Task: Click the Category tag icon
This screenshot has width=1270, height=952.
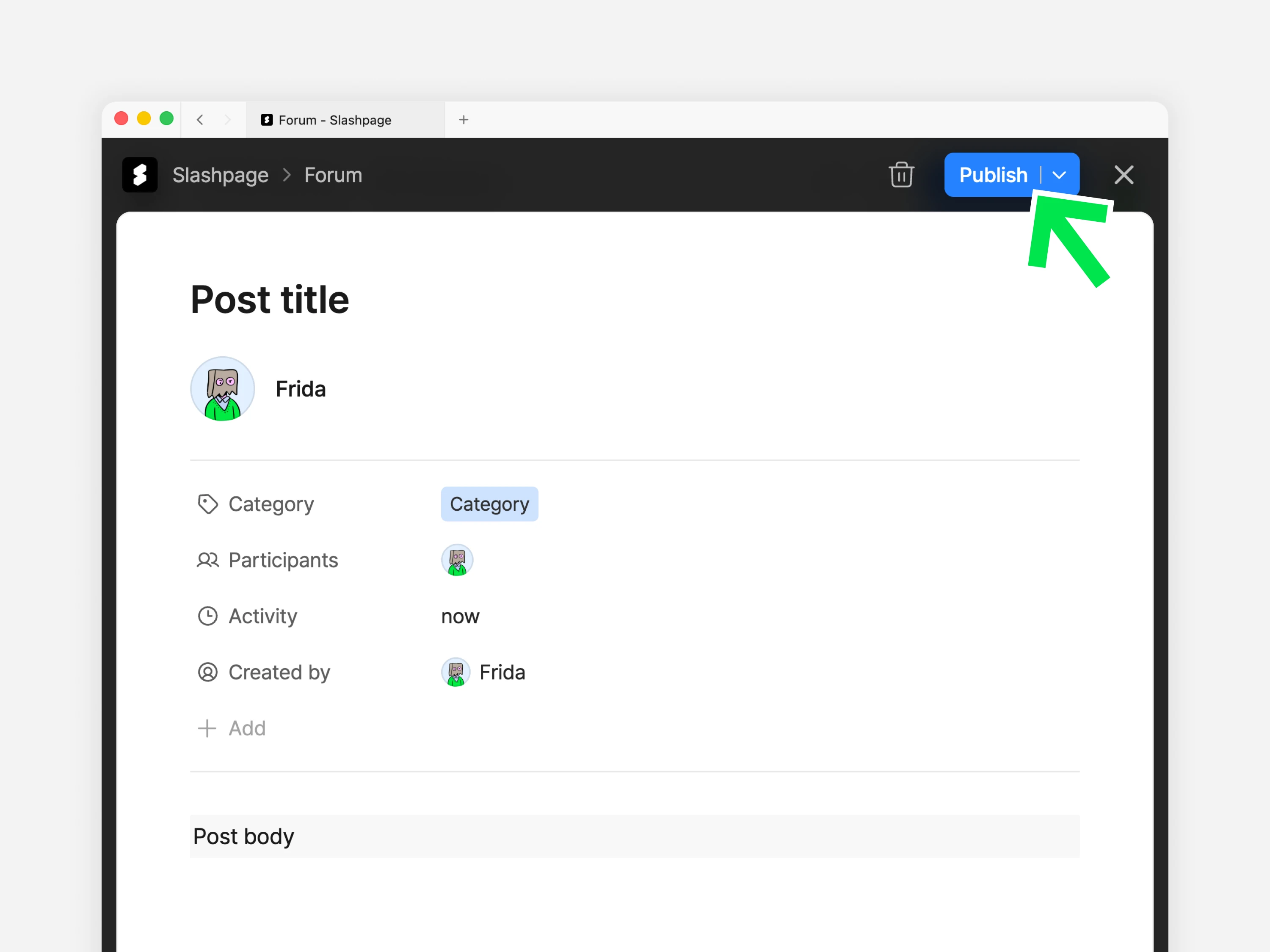Action: coord(207,504)
